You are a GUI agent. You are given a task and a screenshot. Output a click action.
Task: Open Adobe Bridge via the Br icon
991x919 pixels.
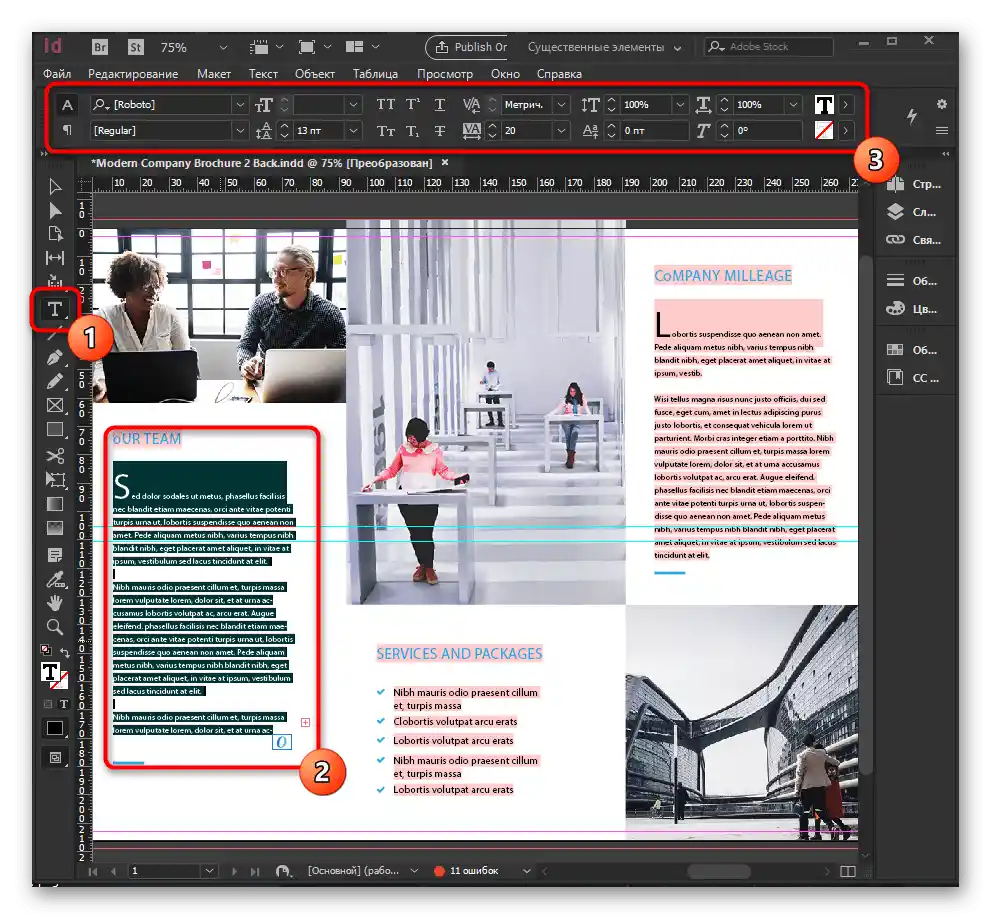coord(100,47)
